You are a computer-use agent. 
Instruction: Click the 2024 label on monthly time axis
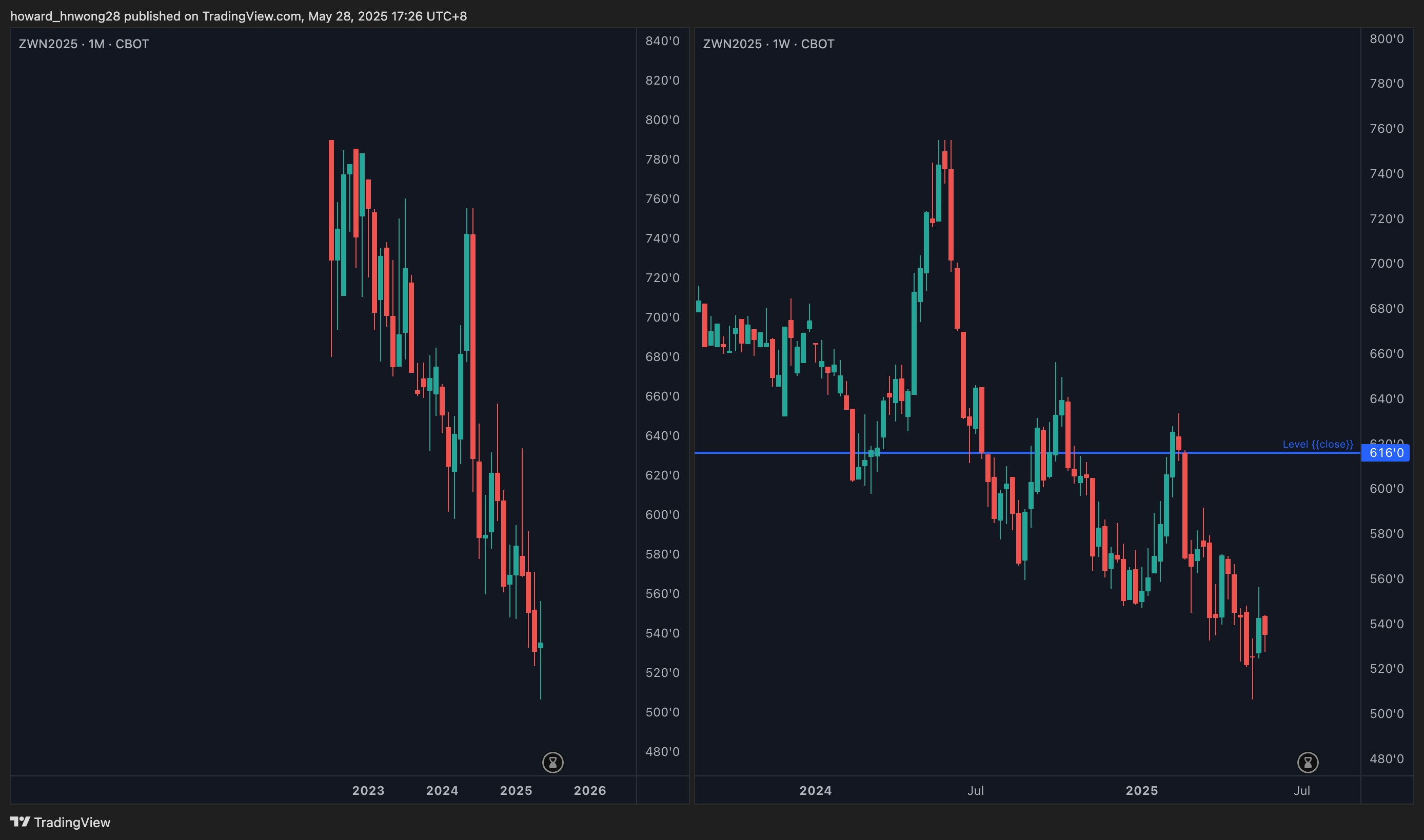tap(442, 791)
